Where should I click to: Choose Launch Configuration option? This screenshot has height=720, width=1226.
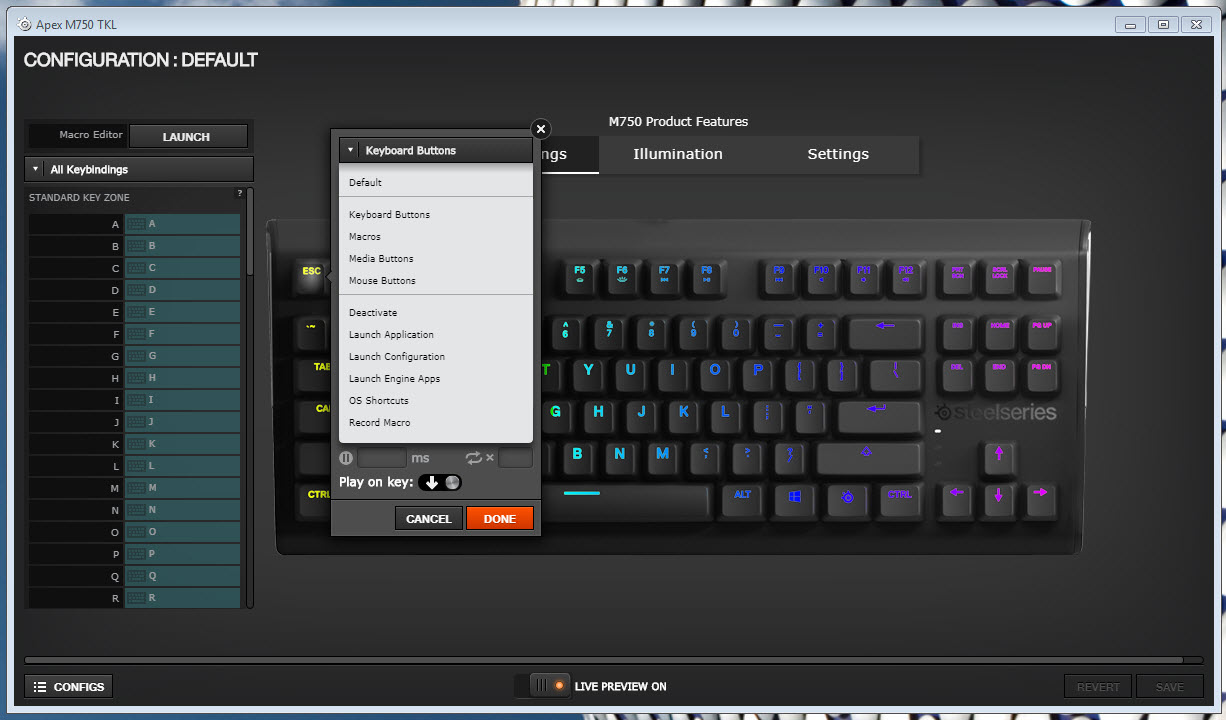pyautogui.click(x=397, y=357)
